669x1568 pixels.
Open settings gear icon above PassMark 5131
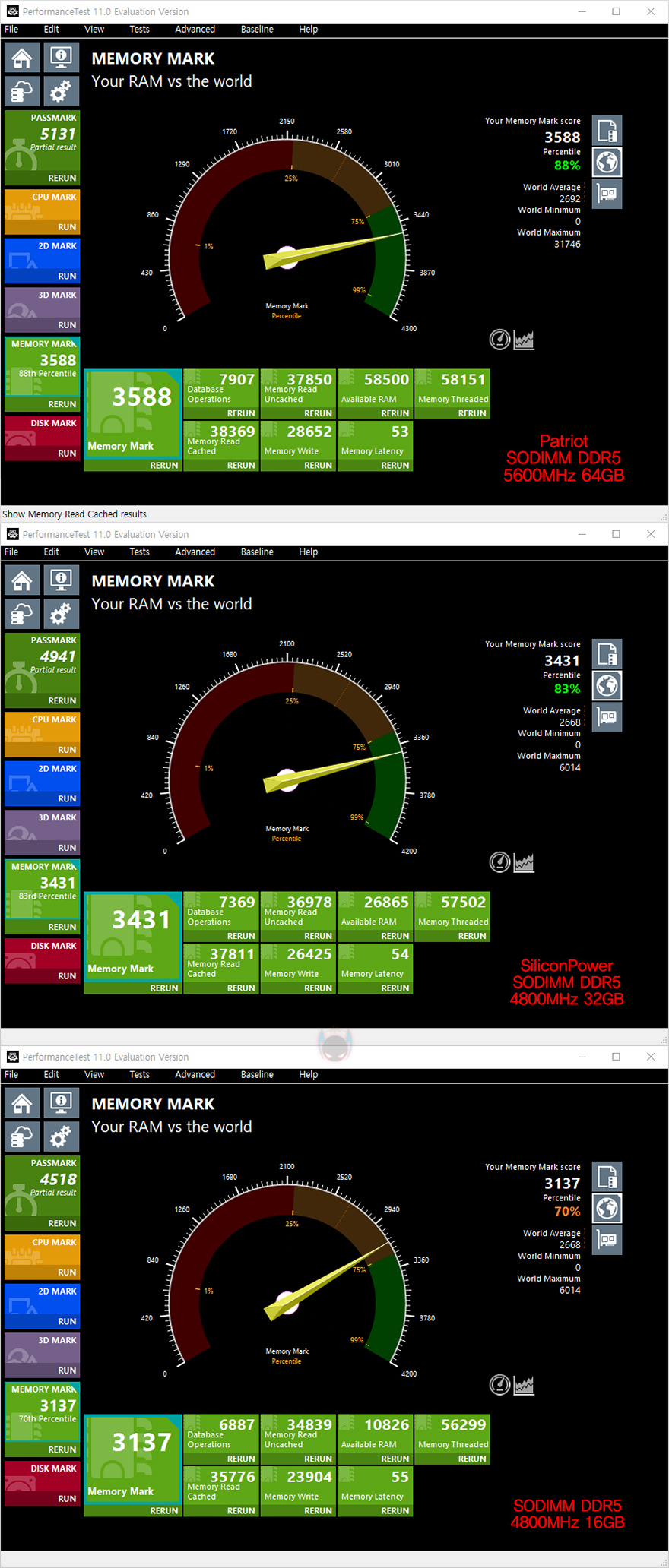click(61, 92)
